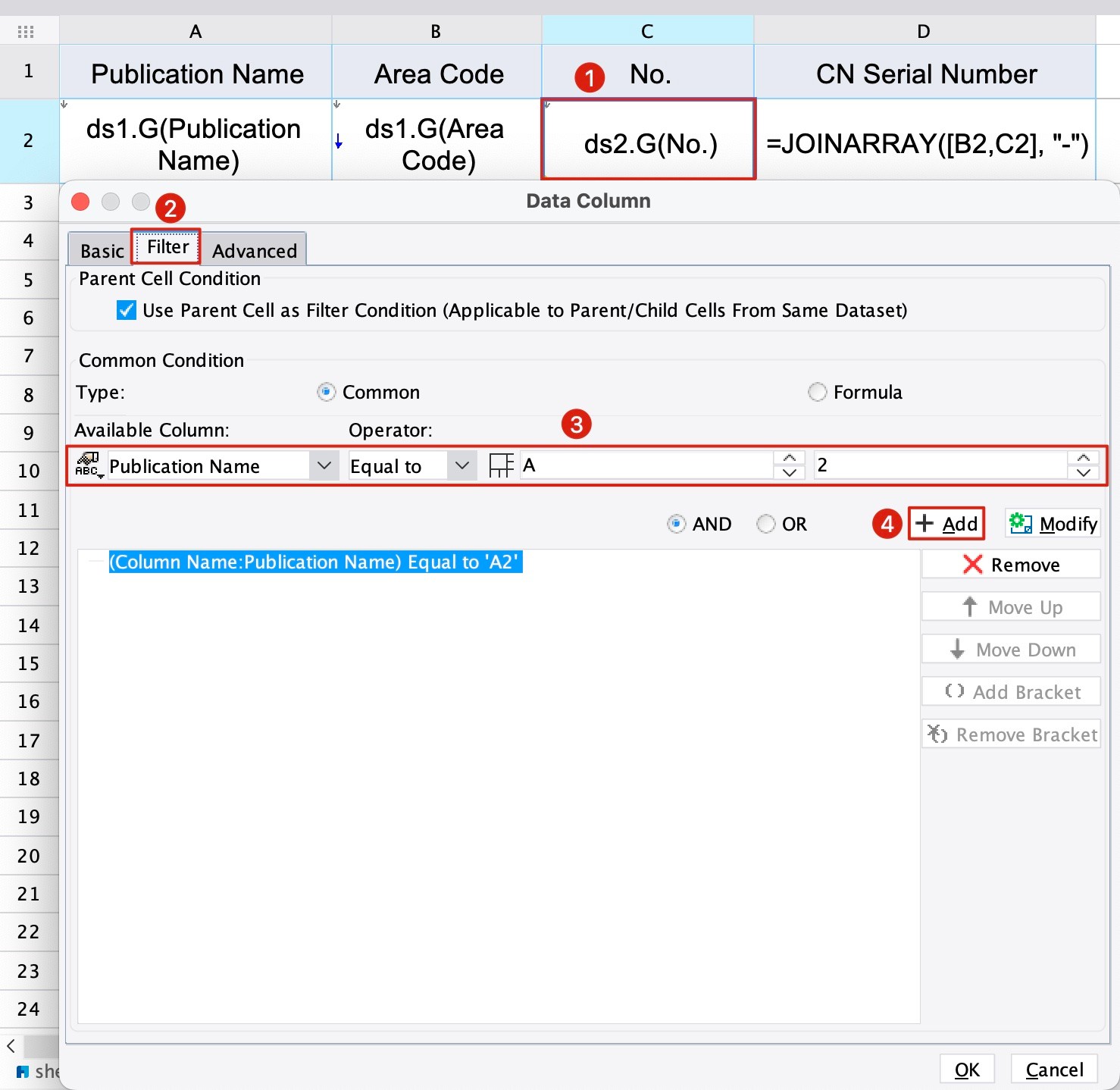Click the select-all grid icon in sheet corner

click(26, 32)
